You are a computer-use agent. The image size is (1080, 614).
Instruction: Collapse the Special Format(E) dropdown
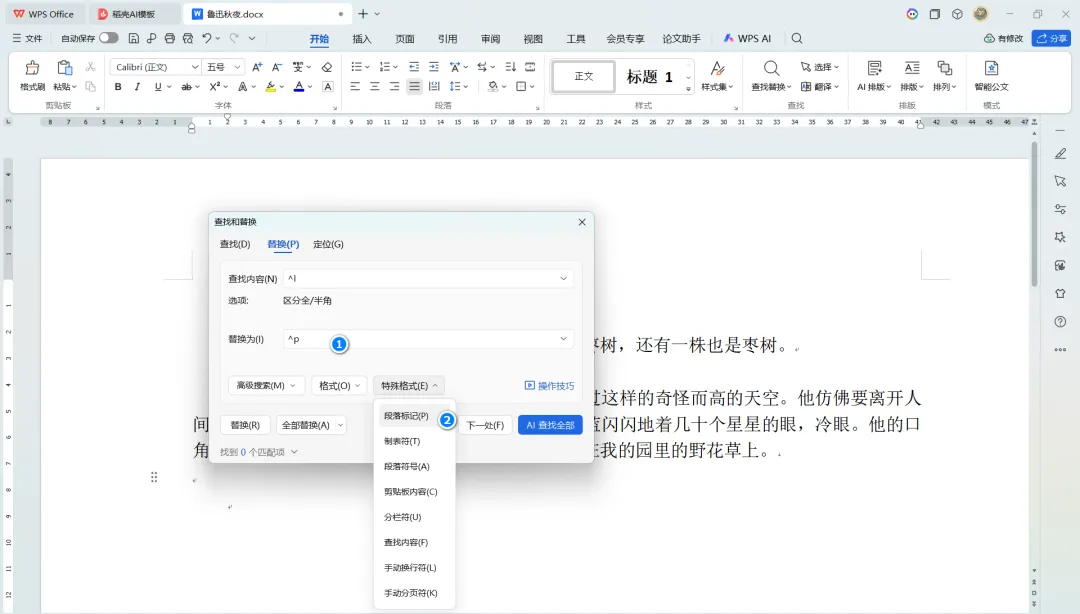coord(409,386)
